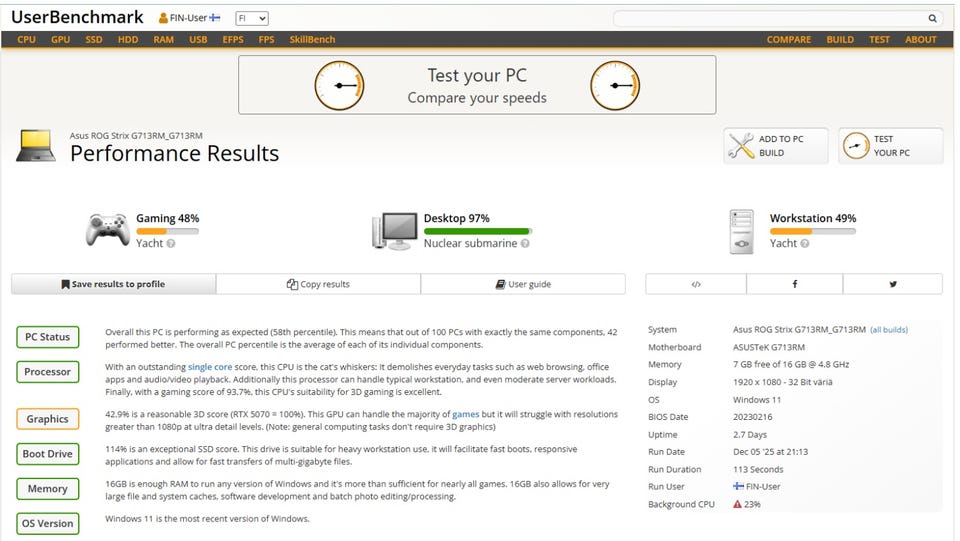Screen dimensions: 960x541
Task: Open the USB menu
Action: click(198, 39)
